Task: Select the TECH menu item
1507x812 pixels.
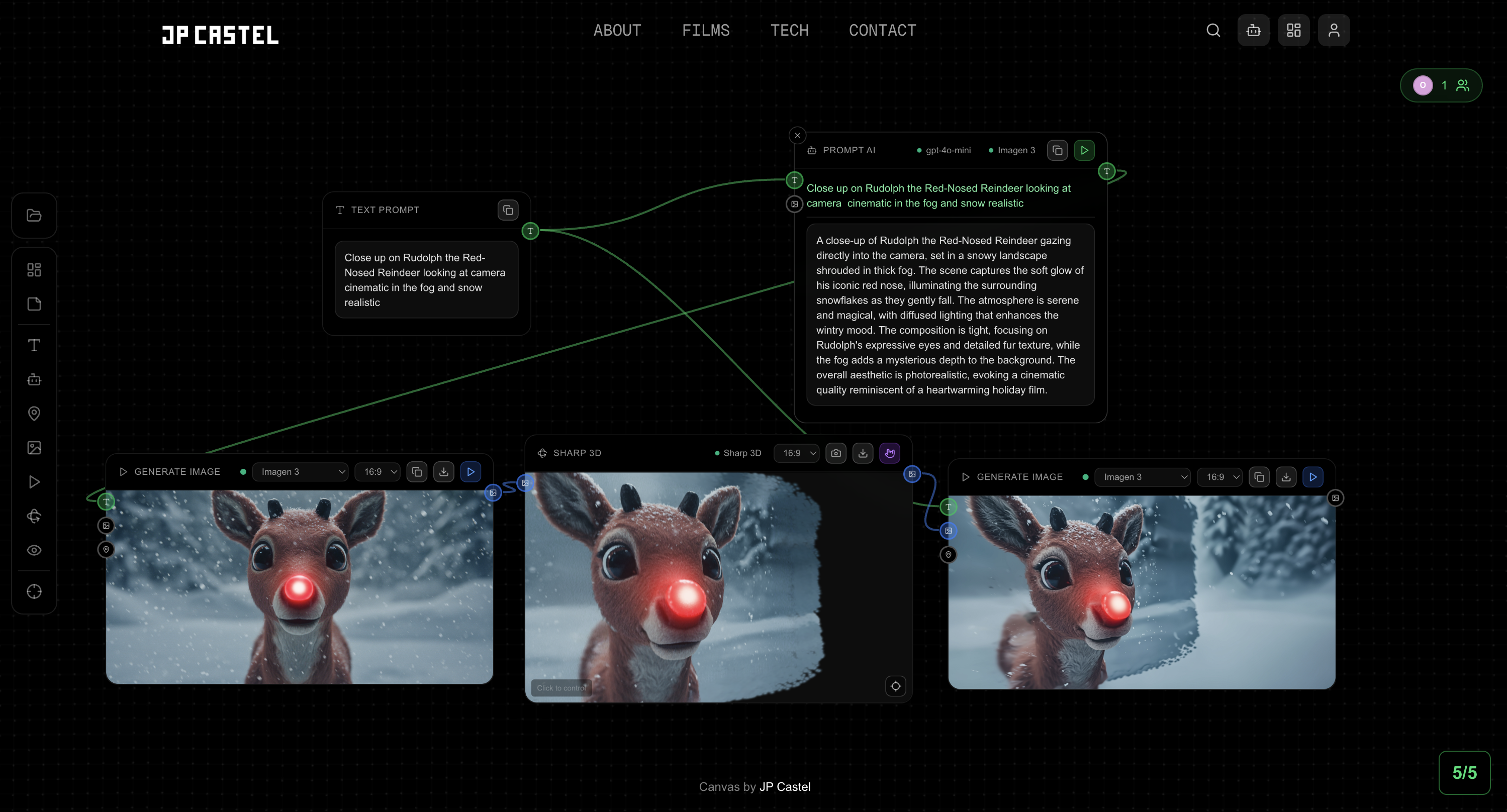Action: point(789,30)
